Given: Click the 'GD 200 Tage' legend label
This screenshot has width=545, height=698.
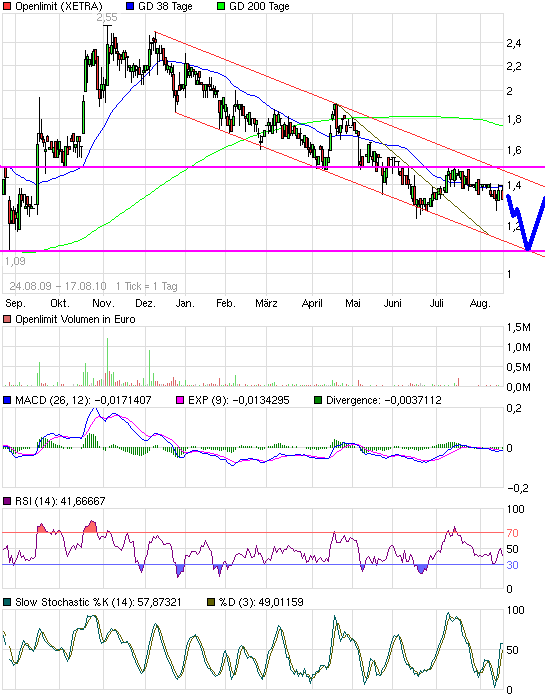Looking at the screenshot, I should (259, 7).
